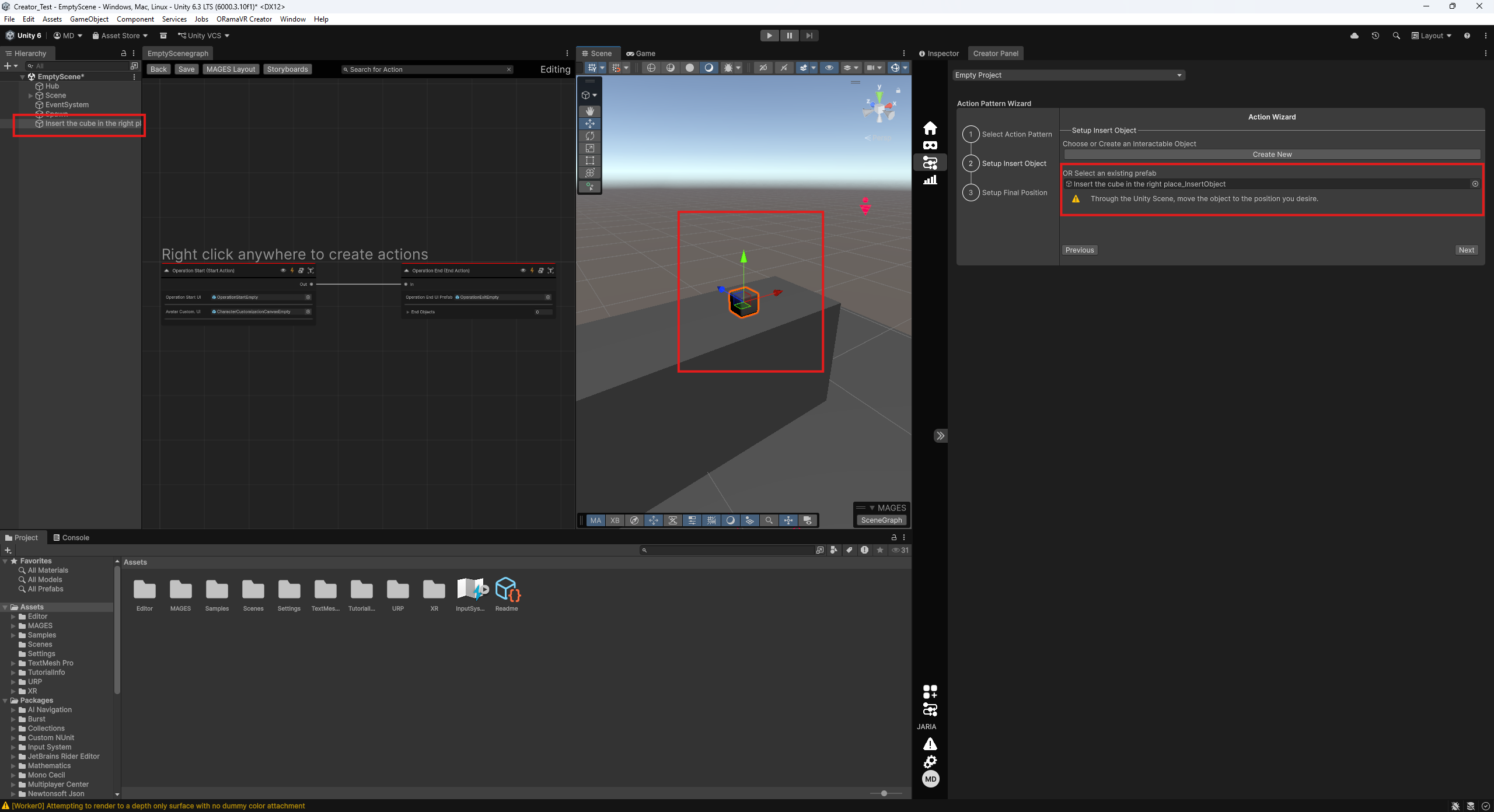The width and height of the screenshot is (1494, 812).
Task: Select the Move tool in Scene view
Action: coord(590,124)
